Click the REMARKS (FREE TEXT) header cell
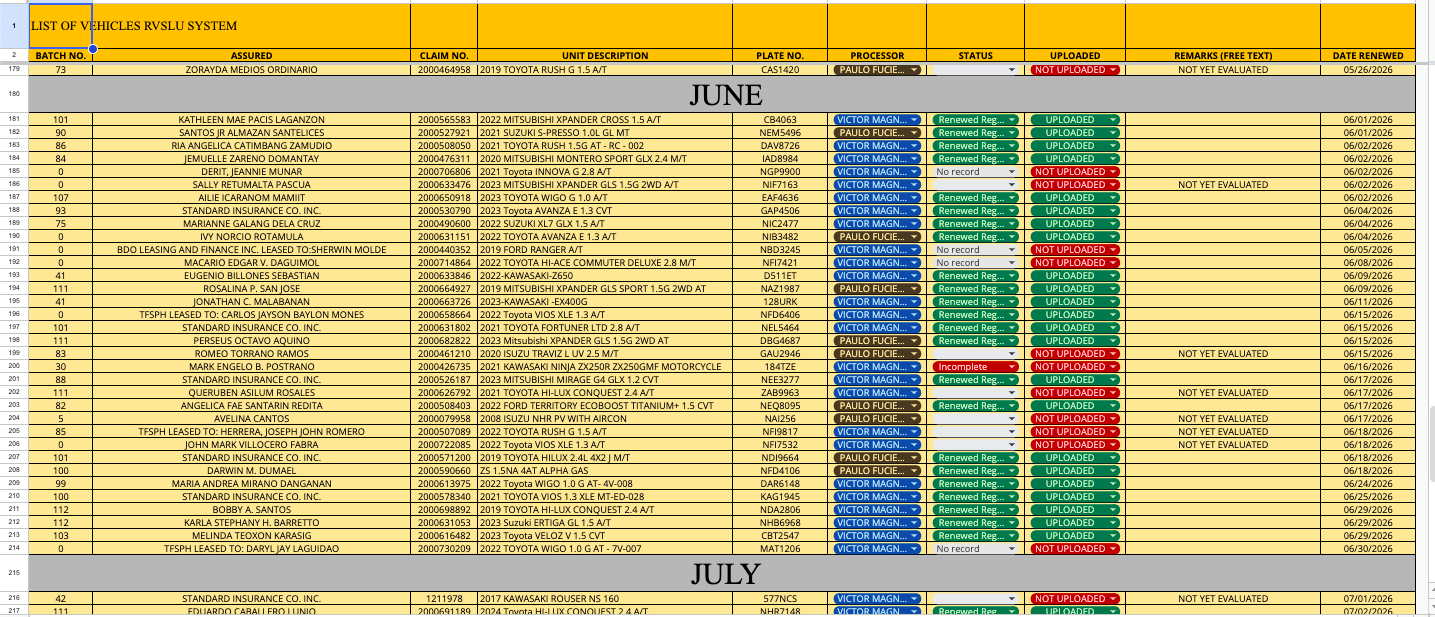Image resolution: width=1435 pixels, height=617 pixels. point(1223,56)
